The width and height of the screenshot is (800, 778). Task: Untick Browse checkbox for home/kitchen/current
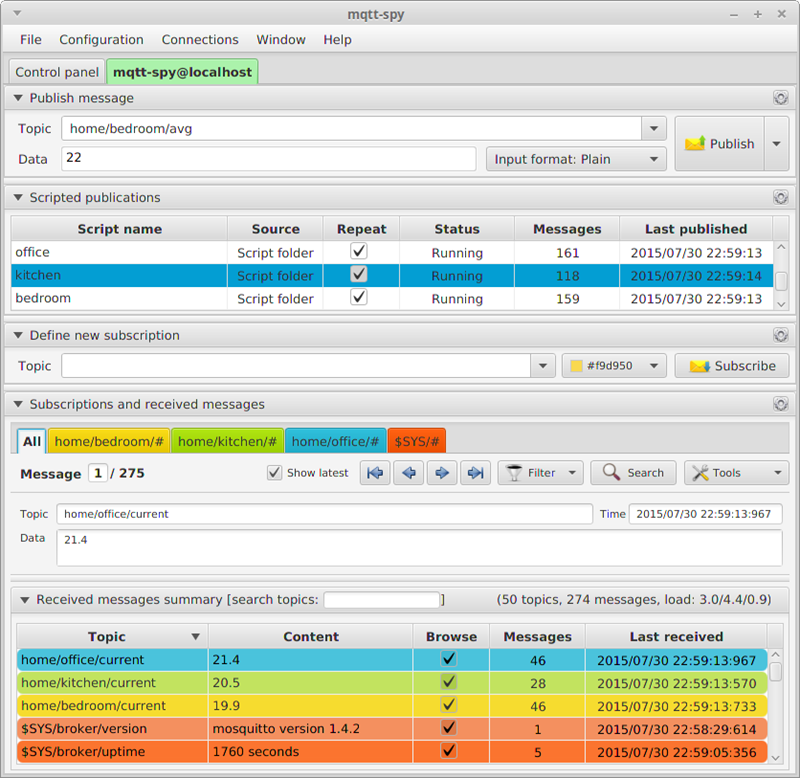click(448, 682)
